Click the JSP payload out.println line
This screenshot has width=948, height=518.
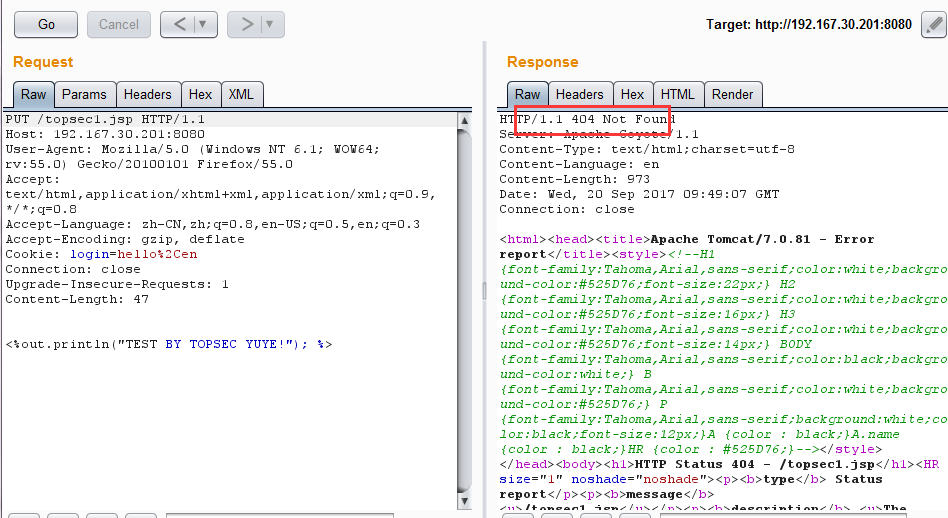[x=169, y=345]
